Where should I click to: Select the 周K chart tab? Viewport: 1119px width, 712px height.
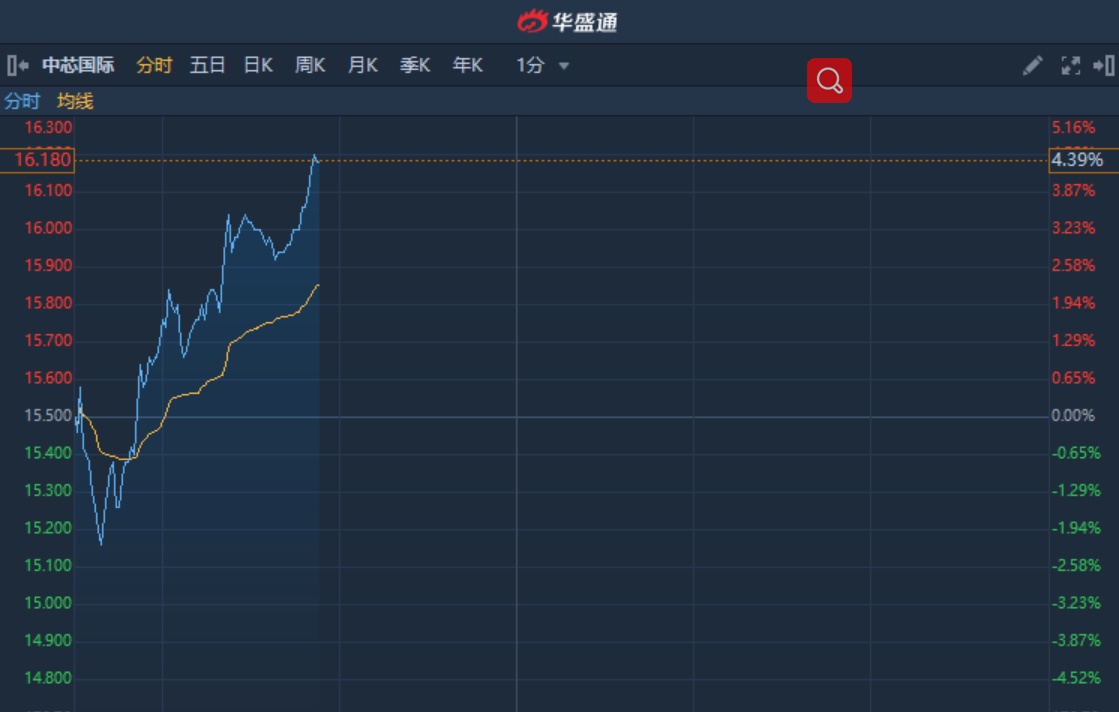[310, 66]
